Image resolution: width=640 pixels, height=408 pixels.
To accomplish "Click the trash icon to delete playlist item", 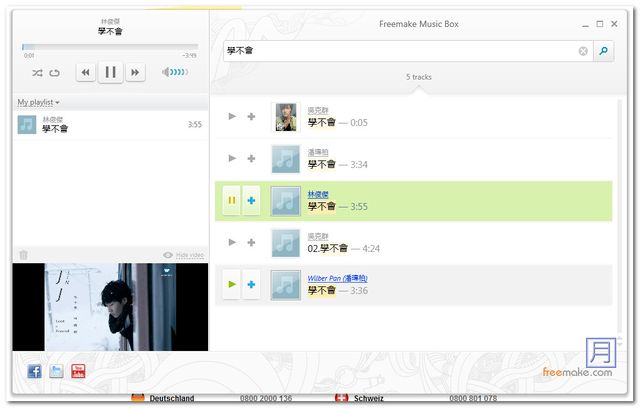I will tap(23, 255).
